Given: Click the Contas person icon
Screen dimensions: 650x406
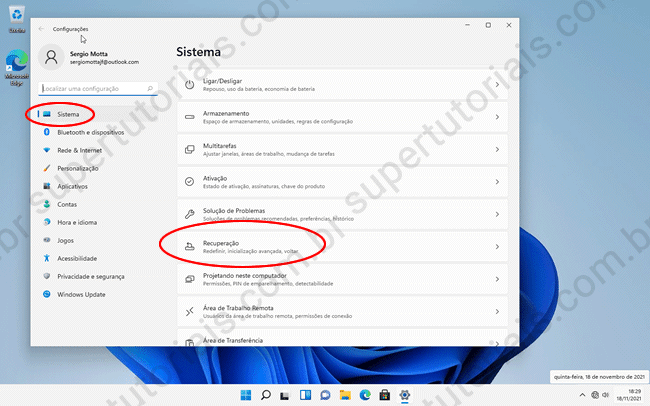Looking at the screenshot, I should (46, 204).
